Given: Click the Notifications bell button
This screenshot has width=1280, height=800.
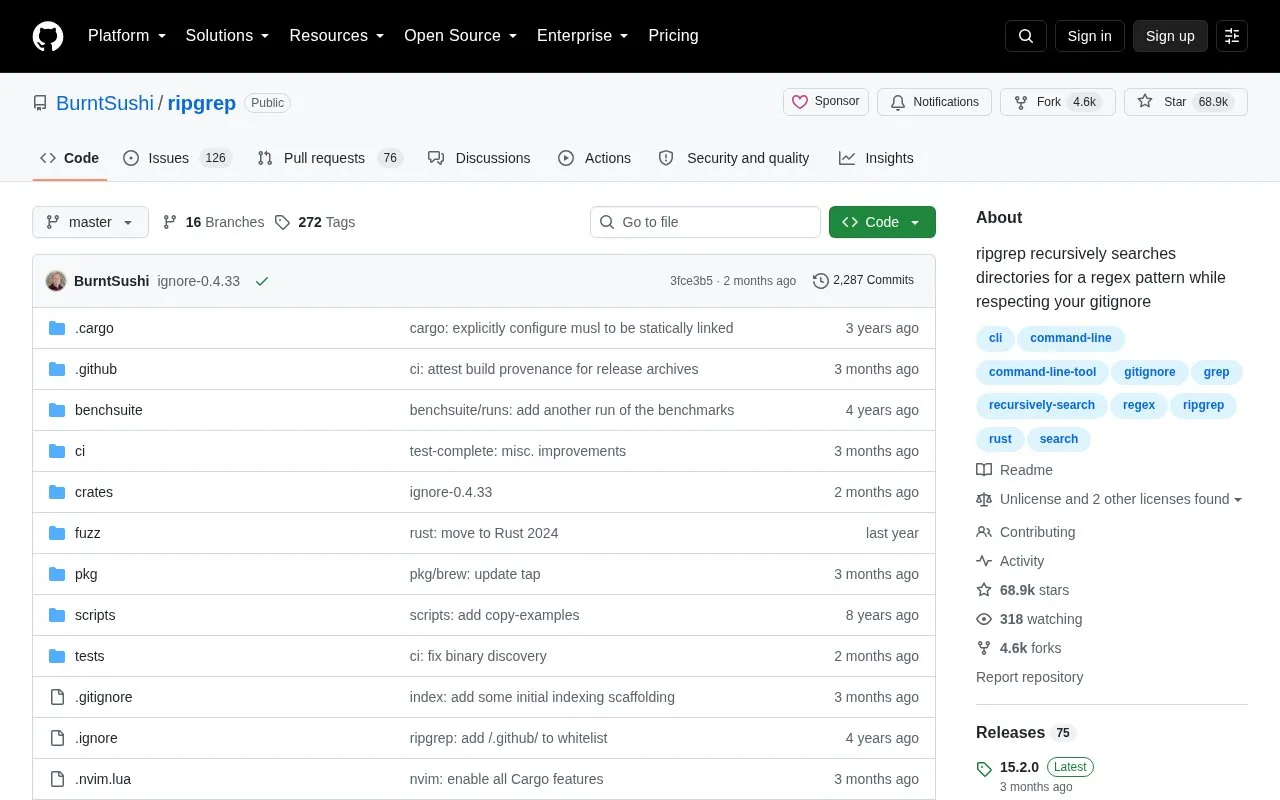Looking at the screenshot, I should 934,102.
